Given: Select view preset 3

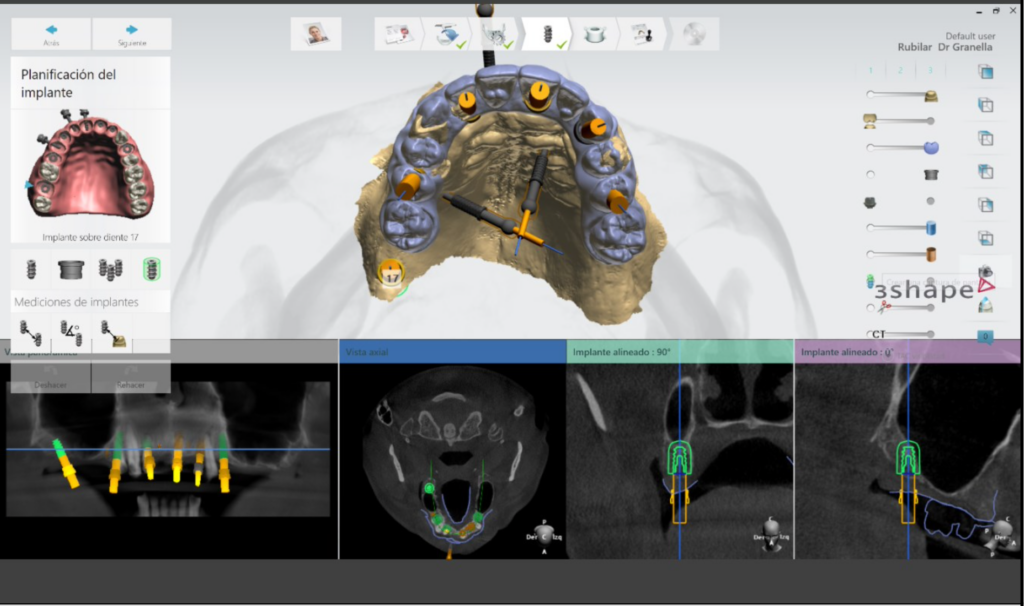Looking at the screenshot, I should tap(930, 71).
